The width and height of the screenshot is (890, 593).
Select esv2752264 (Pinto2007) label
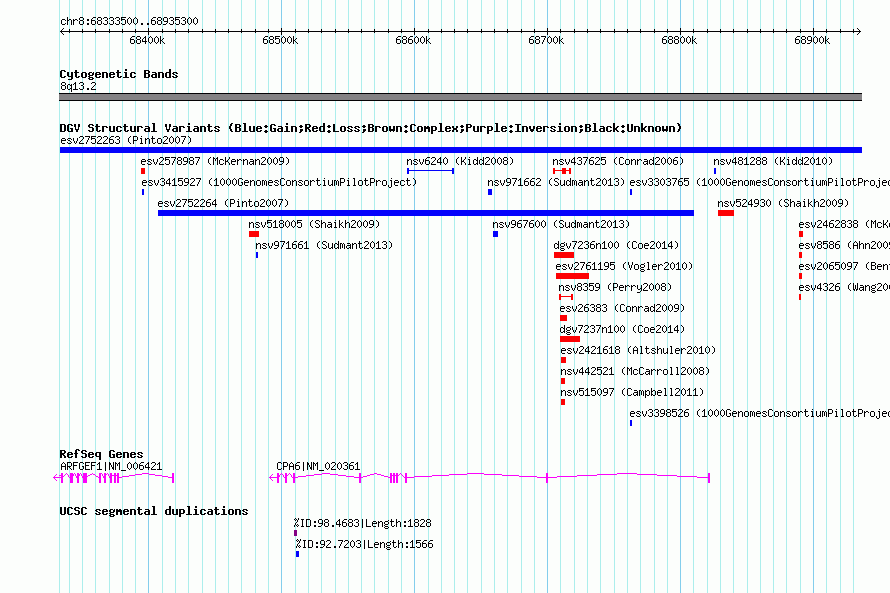223,203
